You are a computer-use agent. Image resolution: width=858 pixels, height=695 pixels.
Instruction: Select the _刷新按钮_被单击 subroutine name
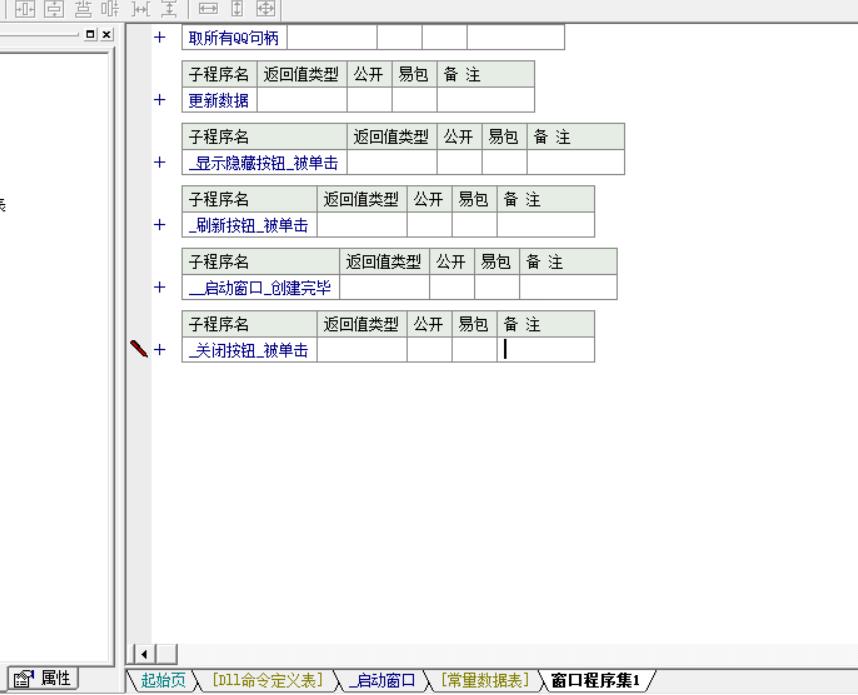pos(250,225)
